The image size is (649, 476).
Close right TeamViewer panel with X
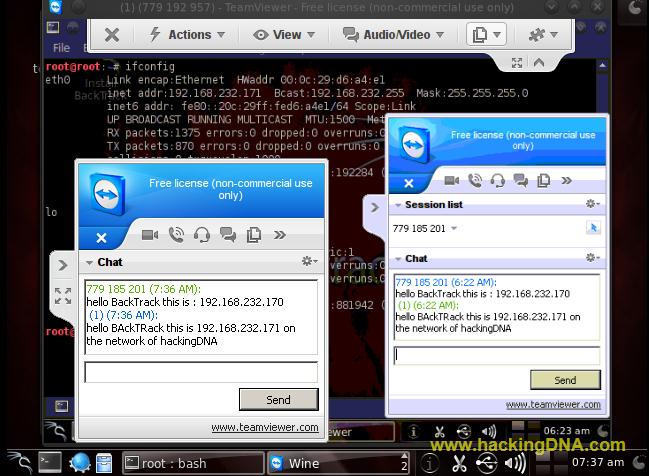click(x=409, y=183)
